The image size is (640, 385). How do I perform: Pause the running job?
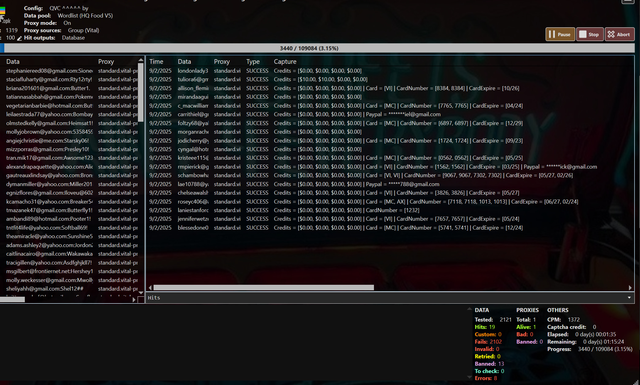click(x=560, y=34)
